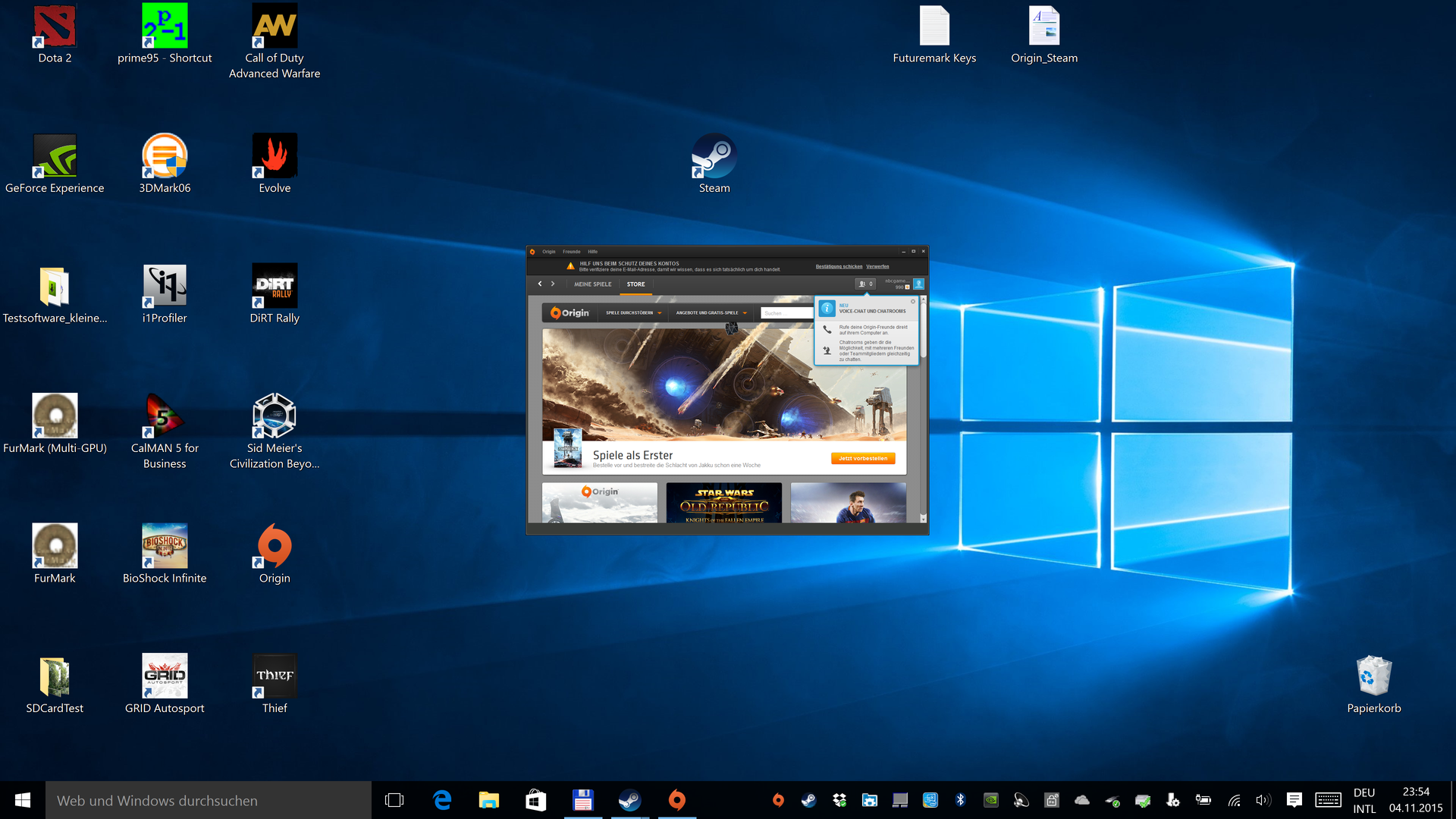Image resolution: width=1456 pixels, height=819 pixels.
Task: Open the Freunde menu in Origin
Action: (571, 252)
